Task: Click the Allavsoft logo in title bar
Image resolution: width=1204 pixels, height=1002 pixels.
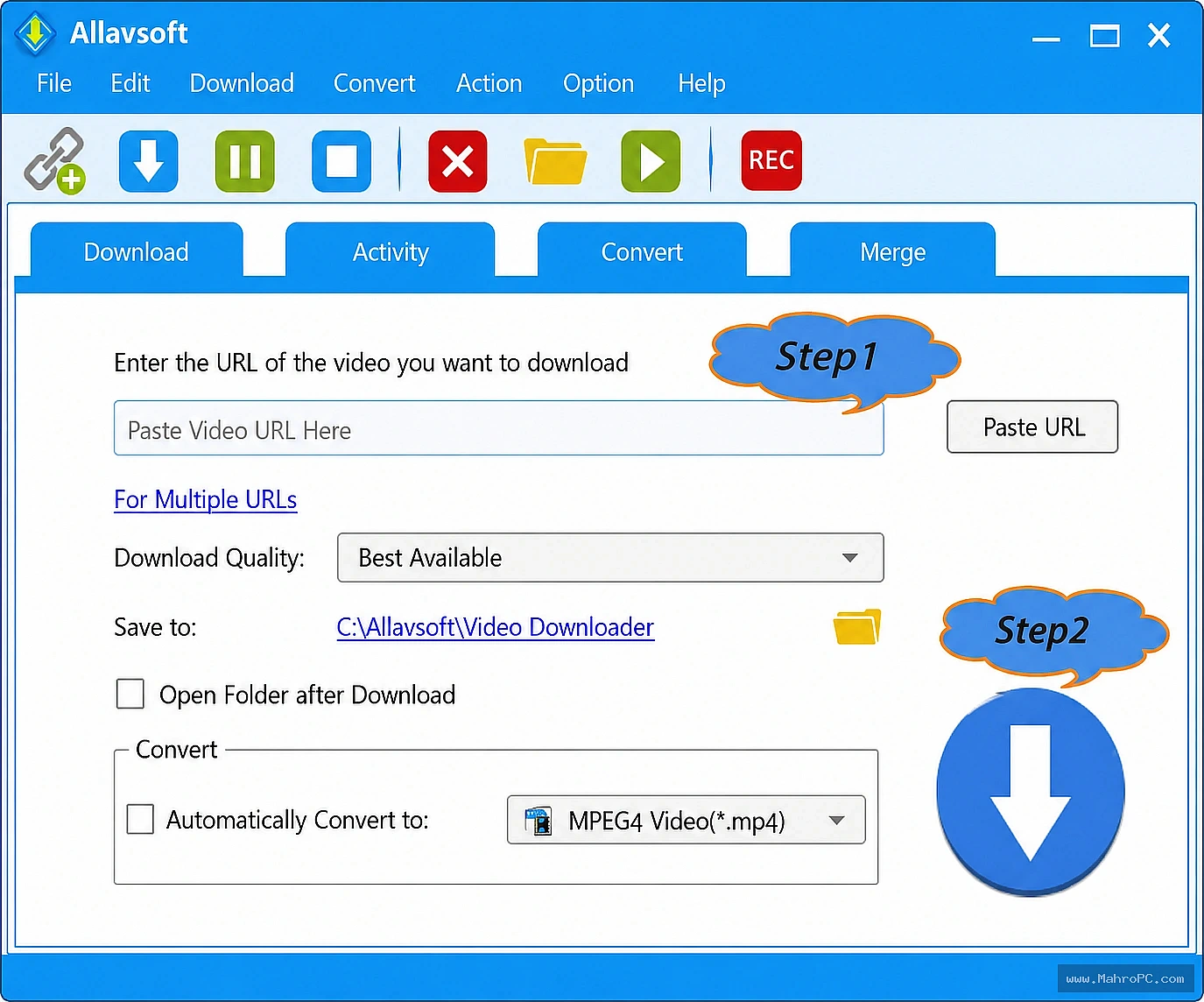Action: point(35,34)
